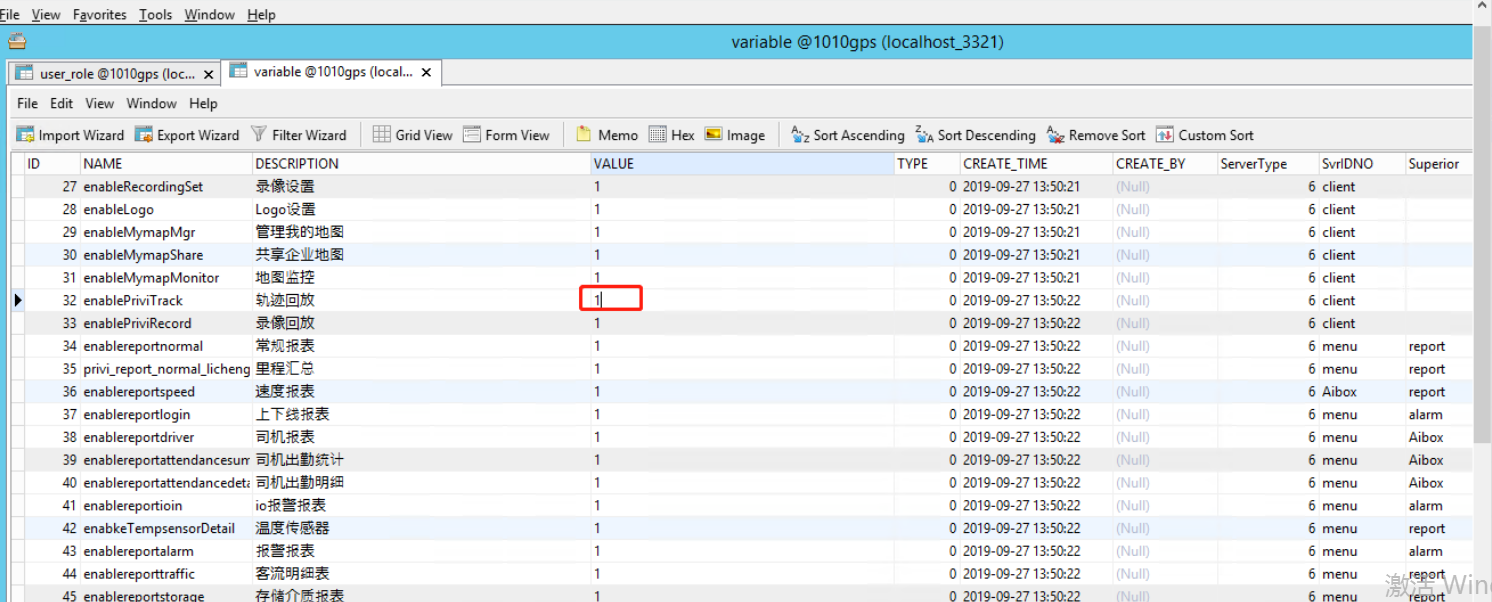Click the ServerType column header
1492x602 pixels.
[1267, 164]
